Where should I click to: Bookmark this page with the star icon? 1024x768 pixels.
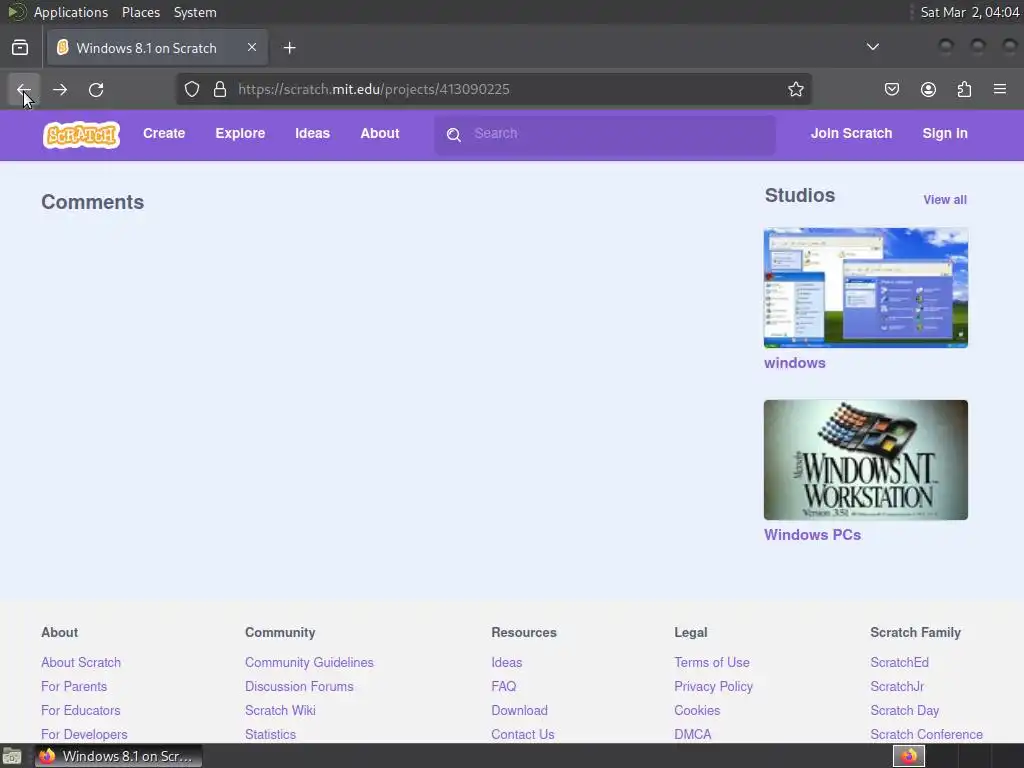pos(795,89)
